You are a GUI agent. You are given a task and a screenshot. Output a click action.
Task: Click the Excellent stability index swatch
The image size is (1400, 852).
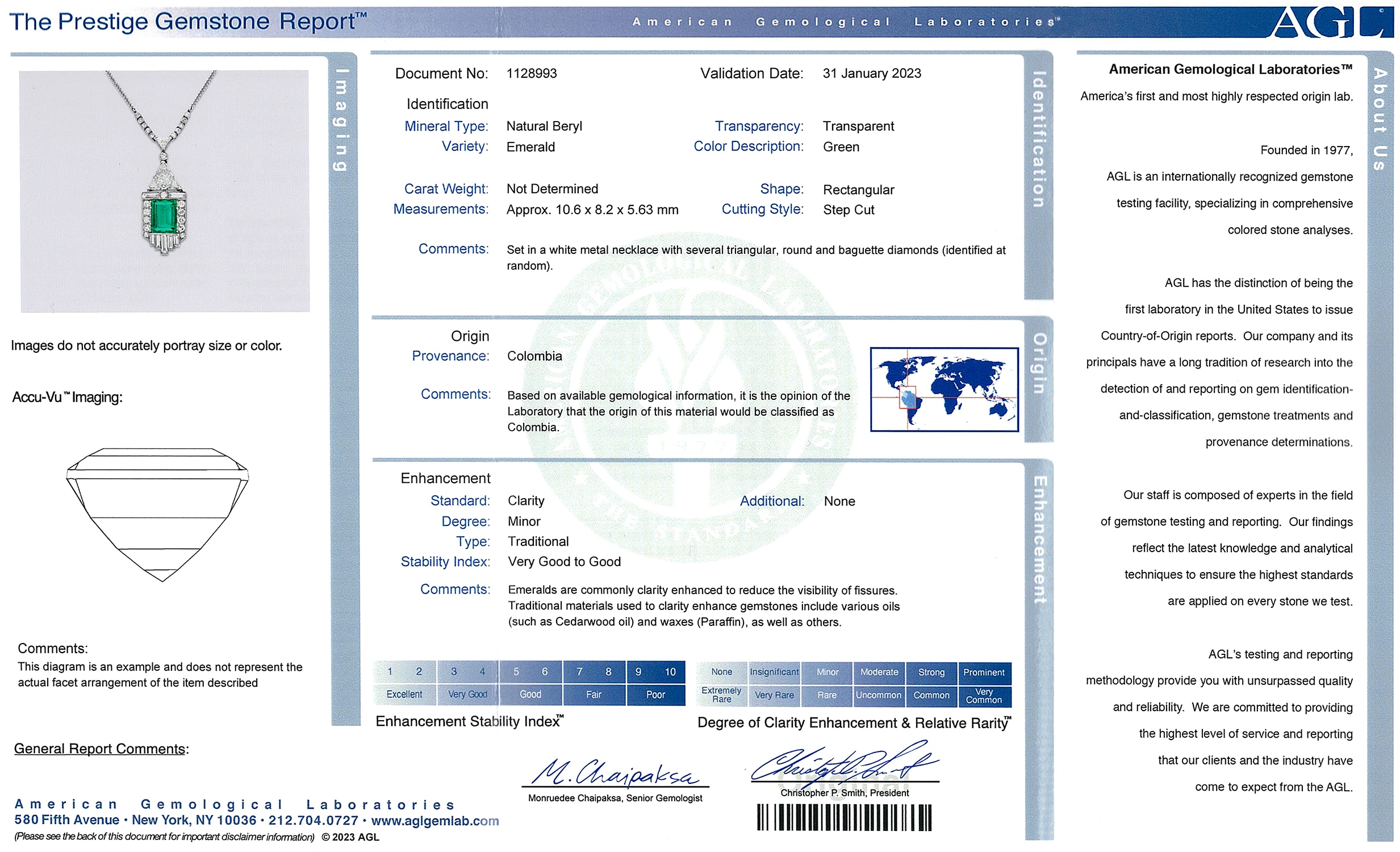(404, 695)
